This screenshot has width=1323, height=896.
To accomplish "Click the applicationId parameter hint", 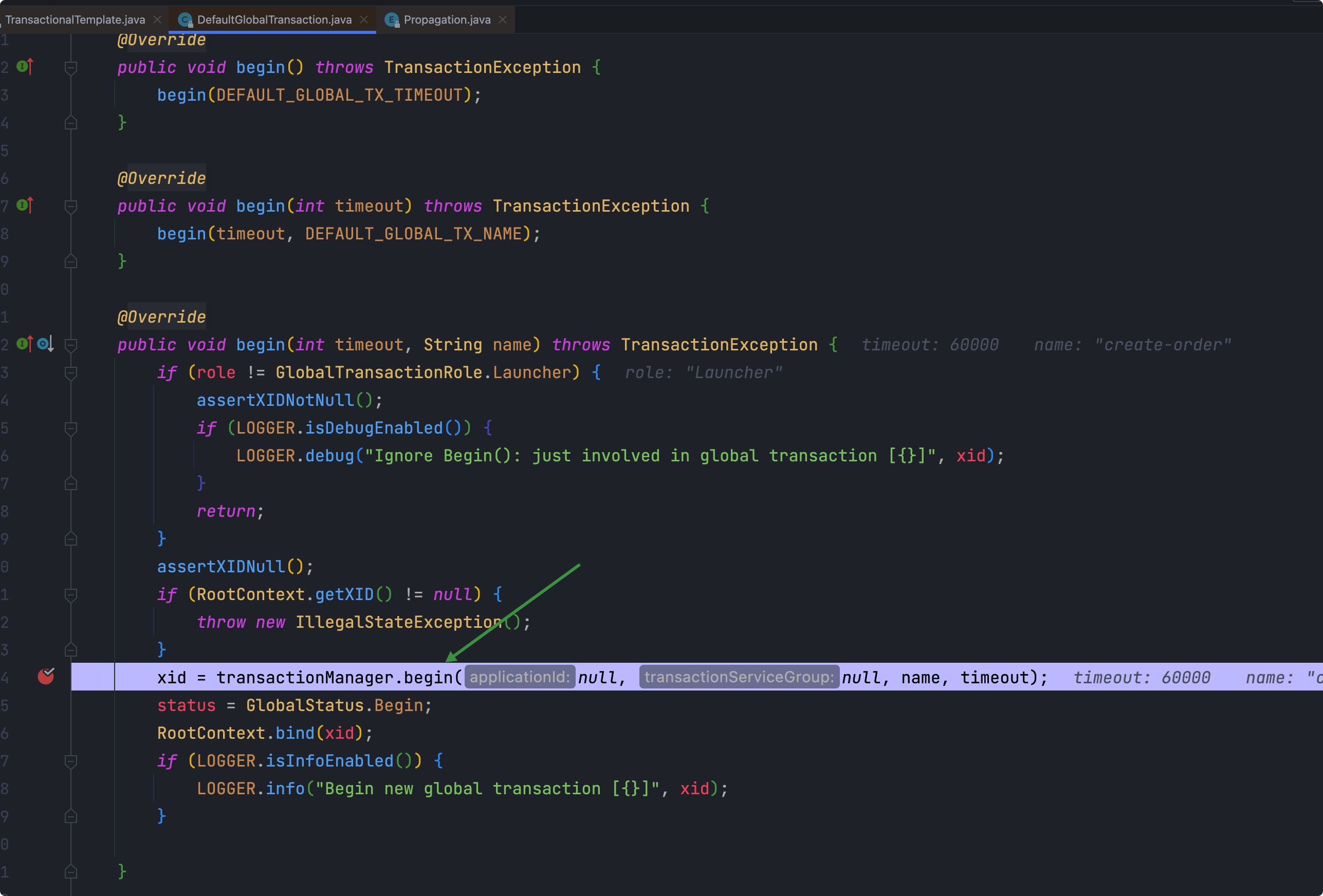I will (519, 677).
